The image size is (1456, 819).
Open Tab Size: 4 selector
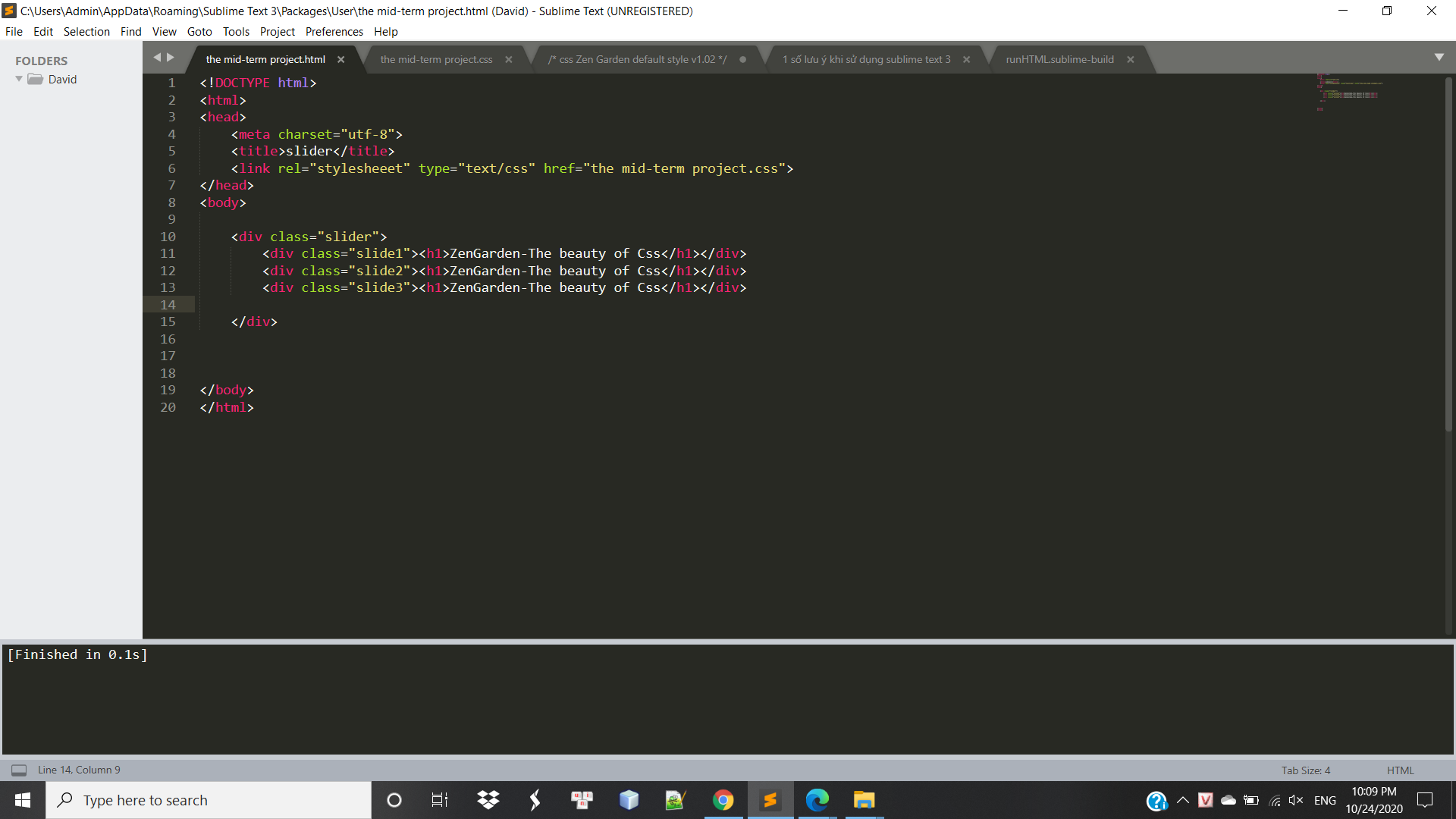tap(1305, 770)
